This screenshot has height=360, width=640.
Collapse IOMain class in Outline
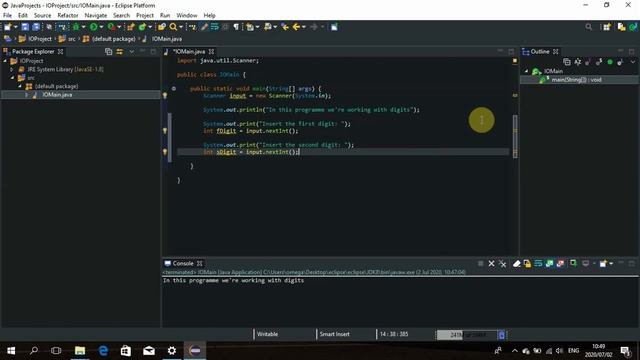click(526, 71)
